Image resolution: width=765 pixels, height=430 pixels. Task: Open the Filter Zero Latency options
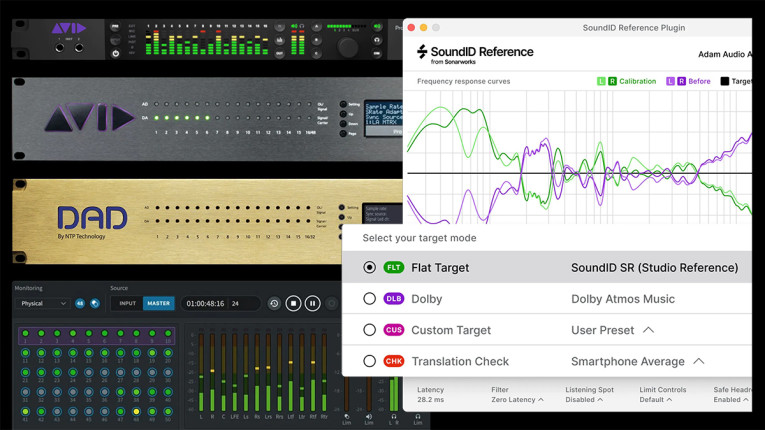tap(517, 400)
